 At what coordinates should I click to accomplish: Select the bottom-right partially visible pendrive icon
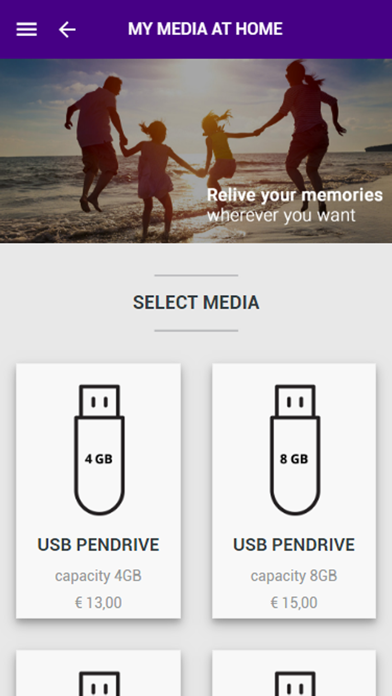[x=295, y=684]
